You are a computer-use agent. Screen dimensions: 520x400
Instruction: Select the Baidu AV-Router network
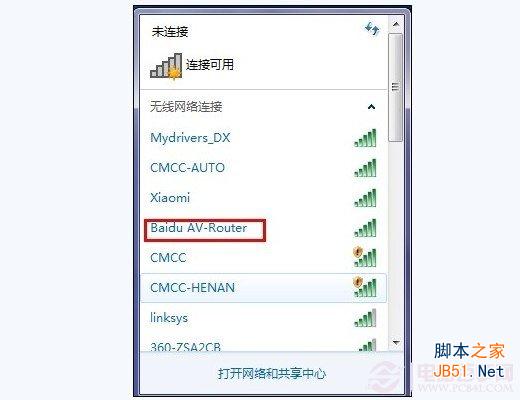[264, 228]
